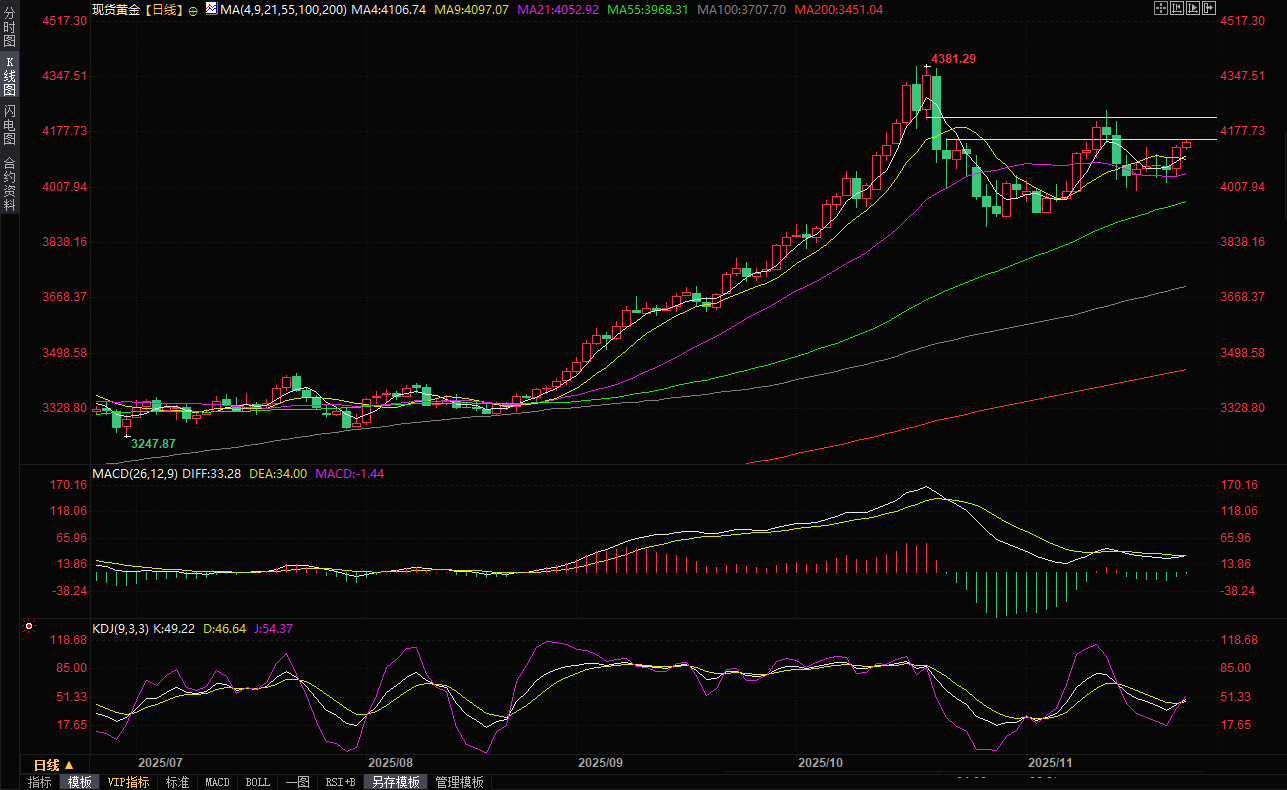Apply the BOLL template button

257,782
